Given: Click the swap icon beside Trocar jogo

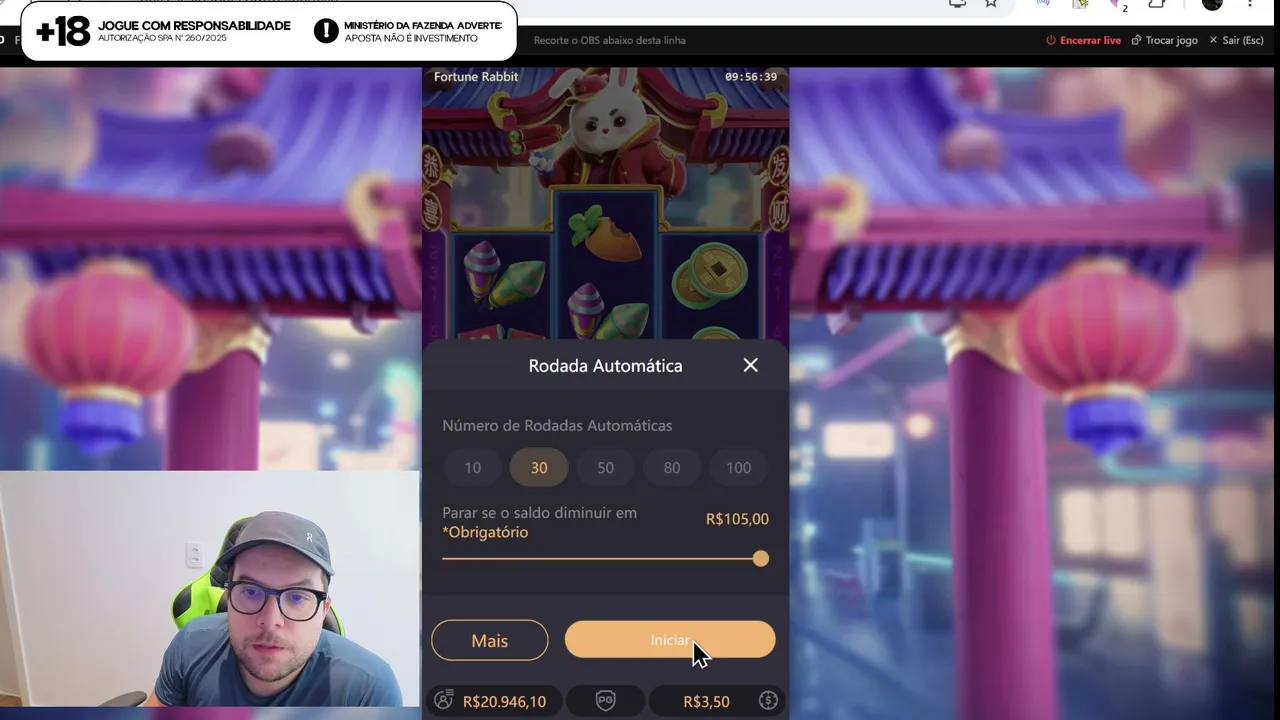Looking at the screenshot, I should (1137, 40).
